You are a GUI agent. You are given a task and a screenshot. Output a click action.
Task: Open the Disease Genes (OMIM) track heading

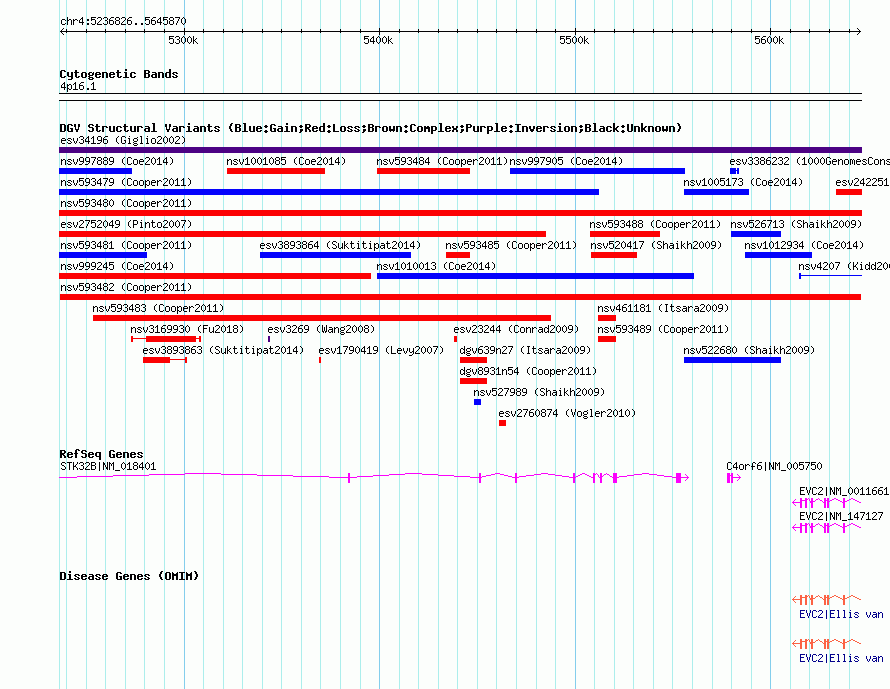point(129,576)
